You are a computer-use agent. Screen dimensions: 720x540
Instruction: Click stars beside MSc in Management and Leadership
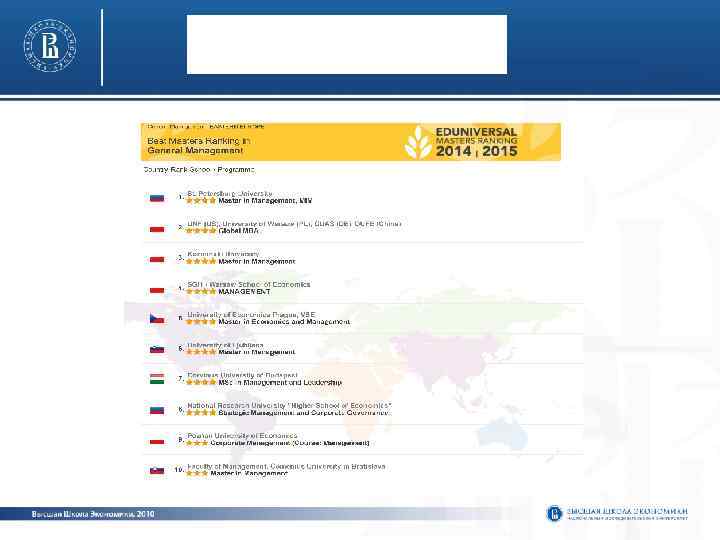click(x=201, y=382)
